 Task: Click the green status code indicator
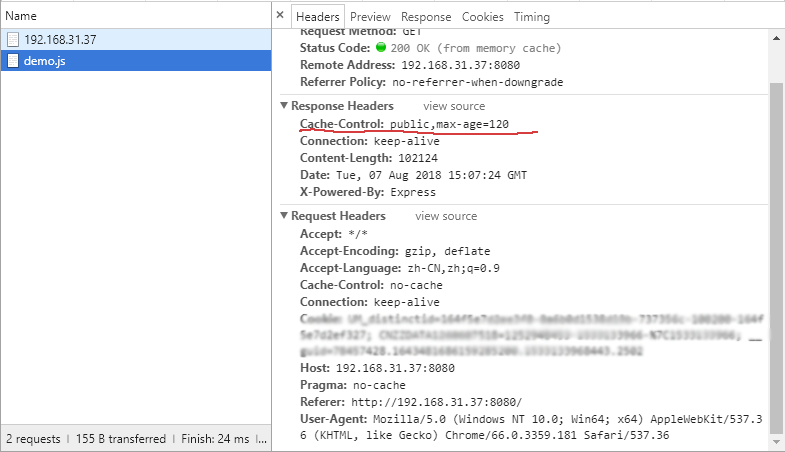coord(381,47)
